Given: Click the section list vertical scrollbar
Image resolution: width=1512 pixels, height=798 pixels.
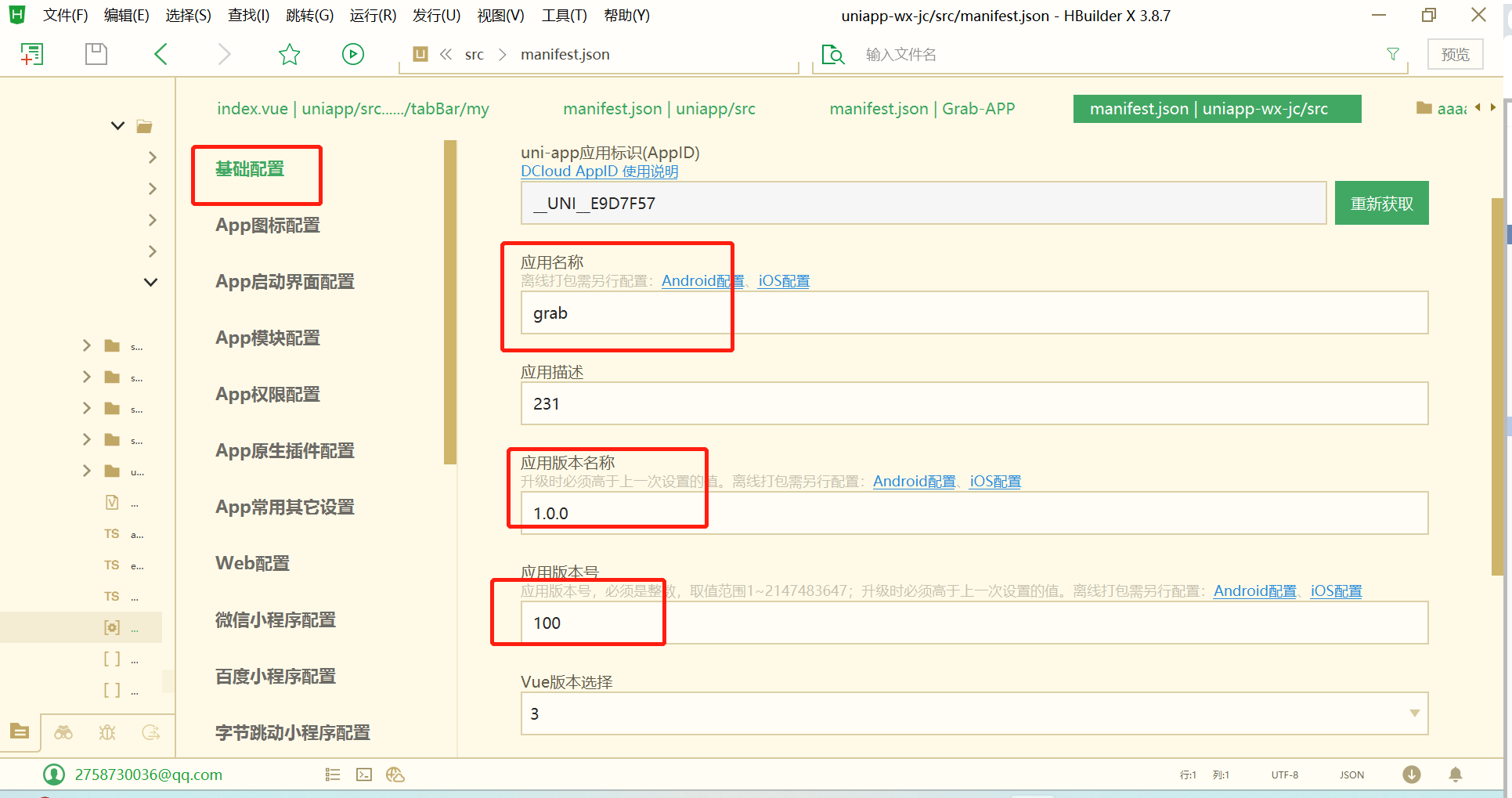Looking at the screenshot, I should (449, 302).
